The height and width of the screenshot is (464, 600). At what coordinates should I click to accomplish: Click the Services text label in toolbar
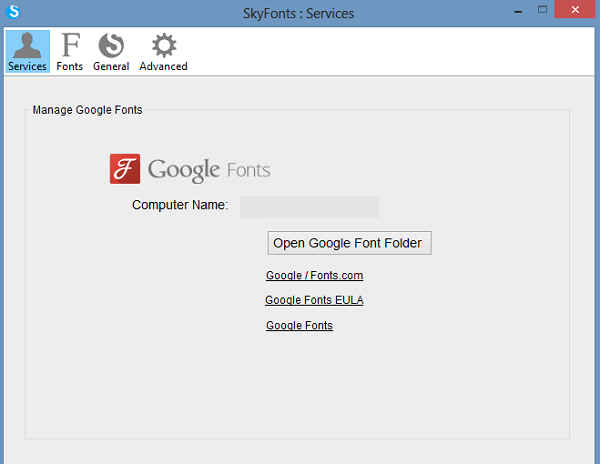27,67
